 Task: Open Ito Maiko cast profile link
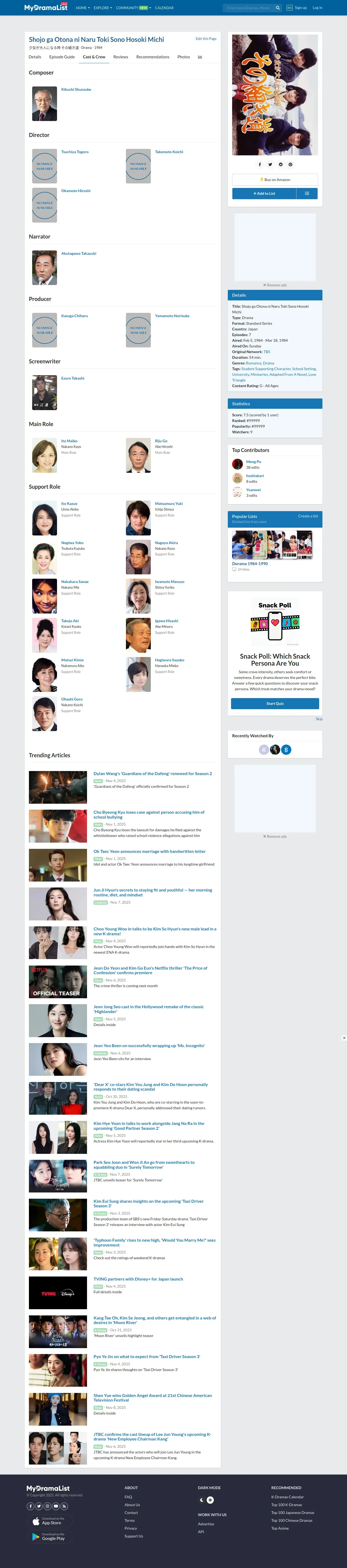coord(69,441)
